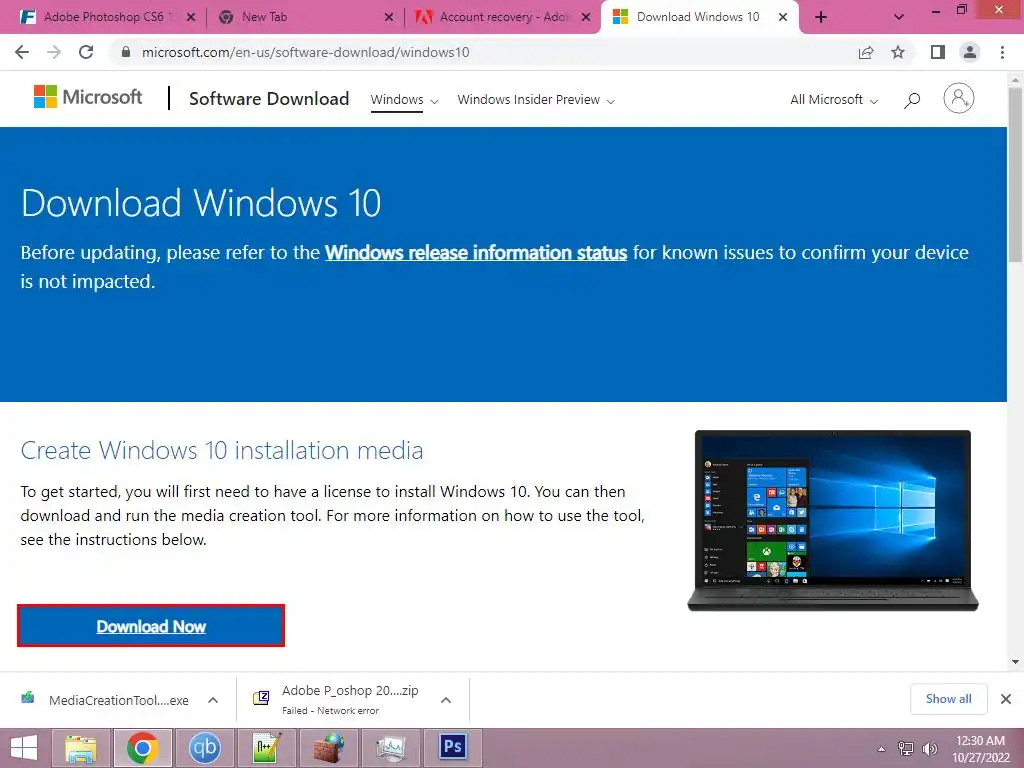
Task: Click the scrollbar down arrow
Action: click(x=1015, y=662)
